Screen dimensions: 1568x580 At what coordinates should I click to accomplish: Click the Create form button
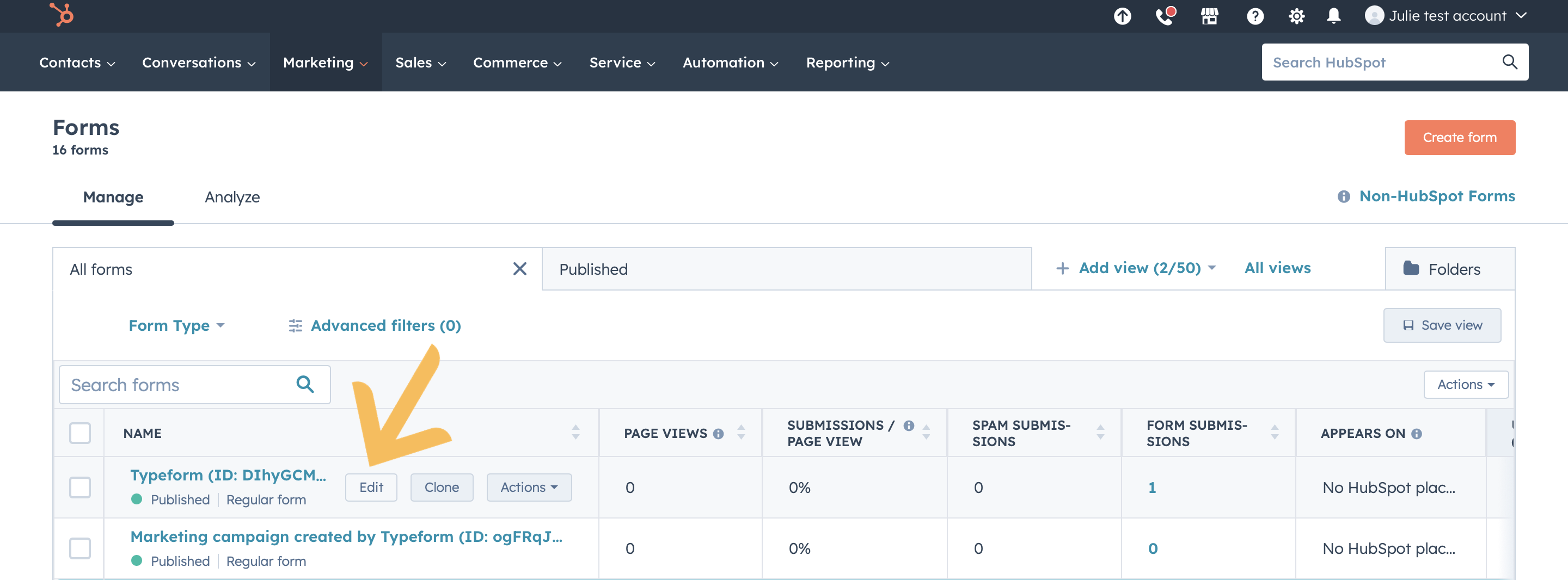1459,138
